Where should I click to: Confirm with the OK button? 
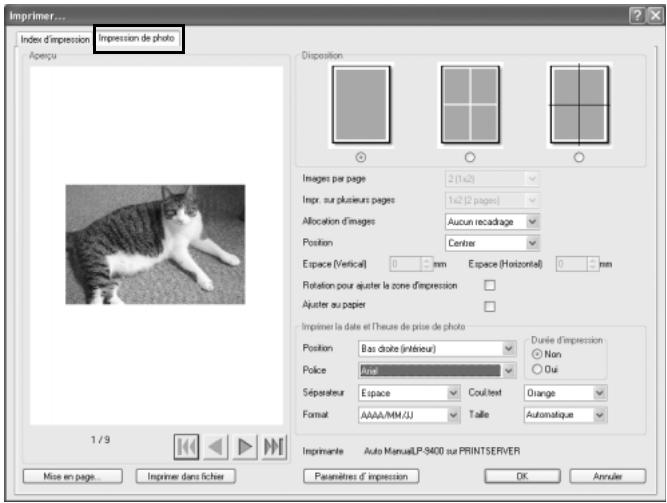(x=522, y=476)
